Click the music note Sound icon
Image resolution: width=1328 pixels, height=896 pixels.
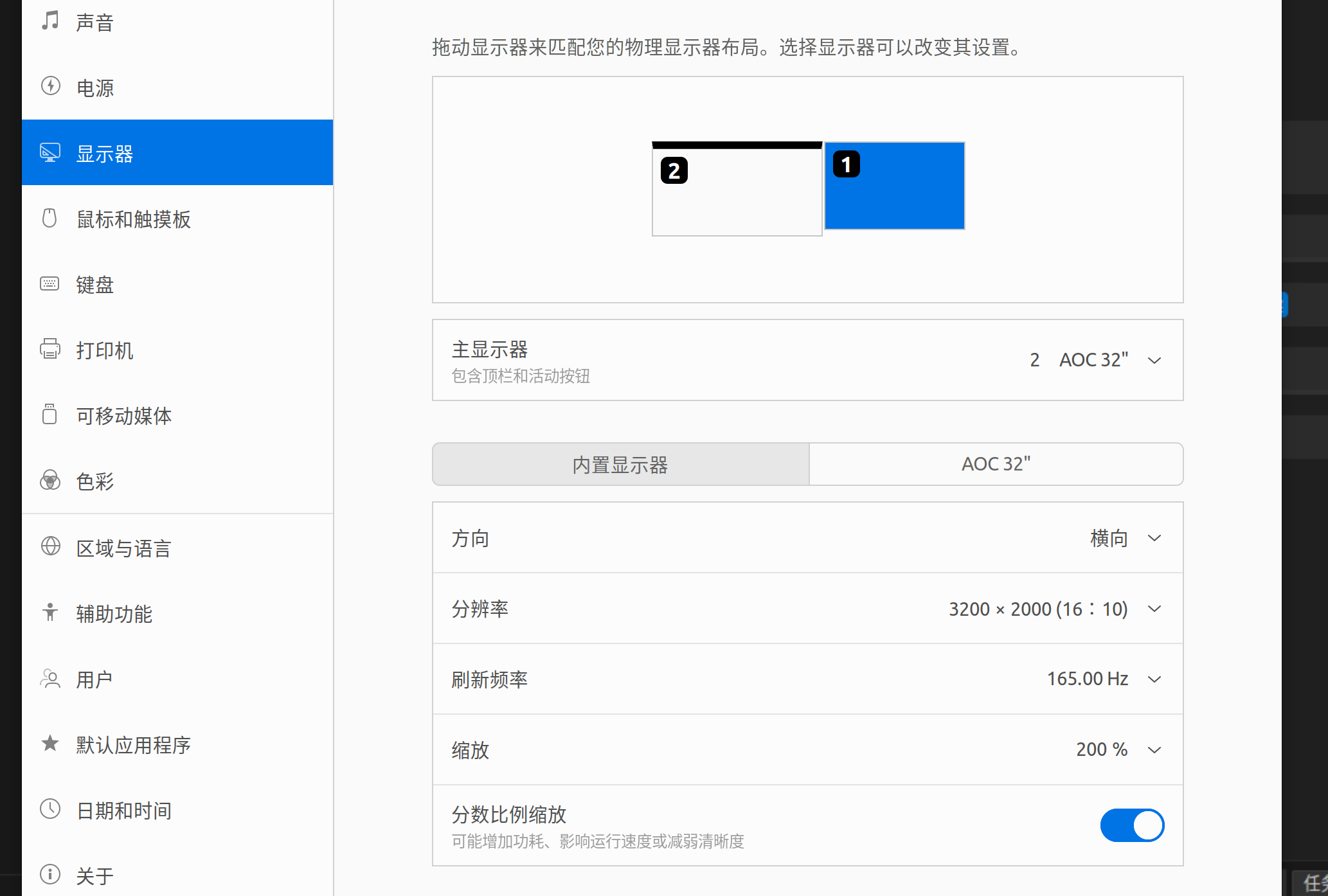tap(50, 21)
